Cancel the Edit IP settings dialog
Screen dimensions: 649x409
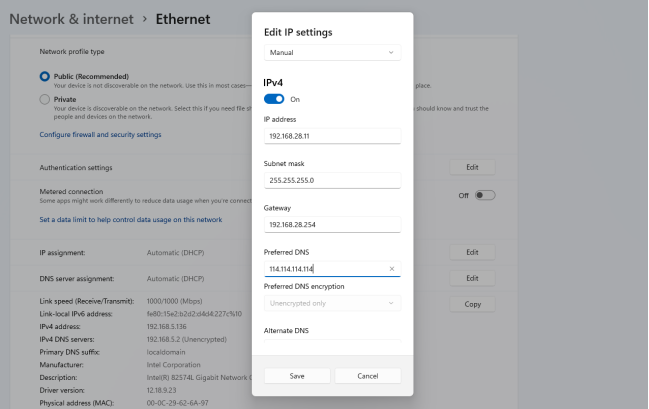point(368,376)
